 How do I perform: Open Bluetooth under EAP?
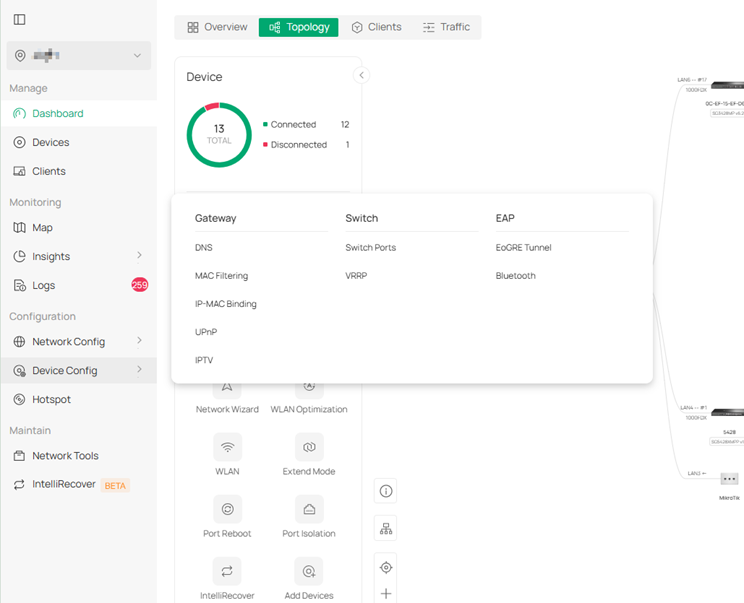(x=515, y=276)
